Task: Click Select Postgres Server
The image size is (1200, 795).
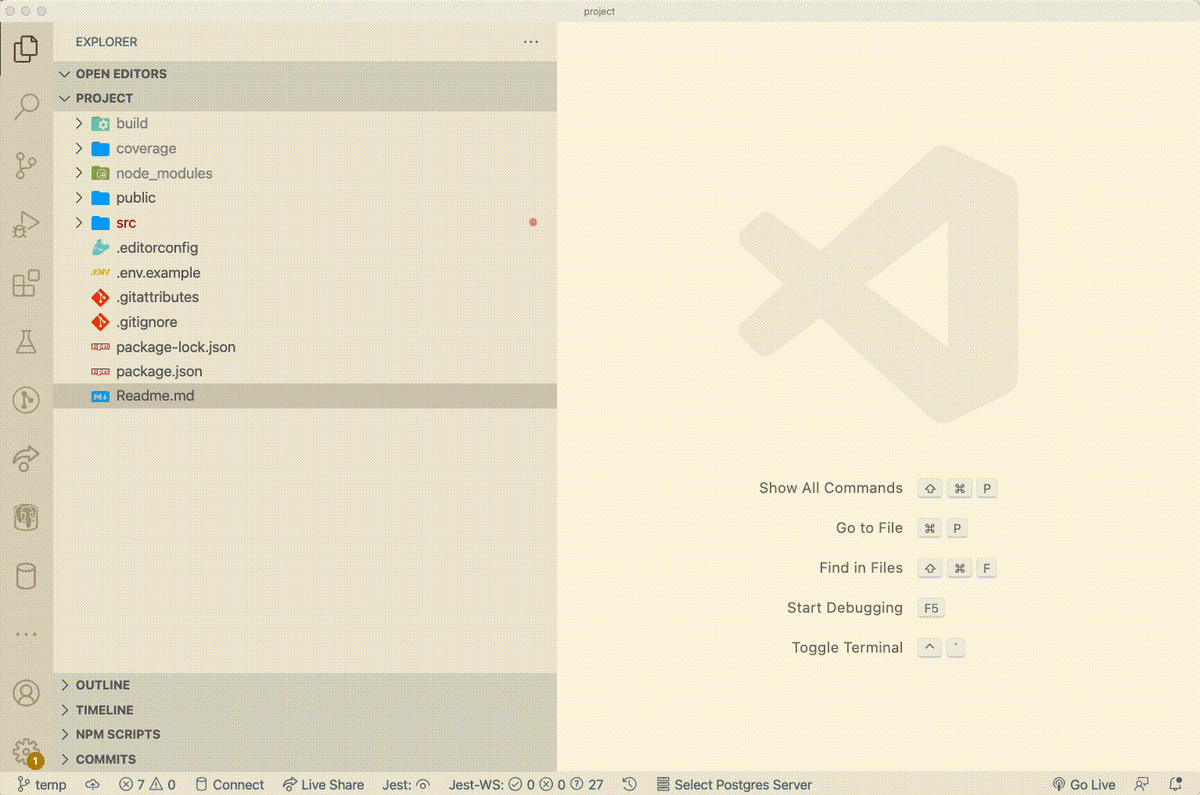Action: click(x=734, y=785)
